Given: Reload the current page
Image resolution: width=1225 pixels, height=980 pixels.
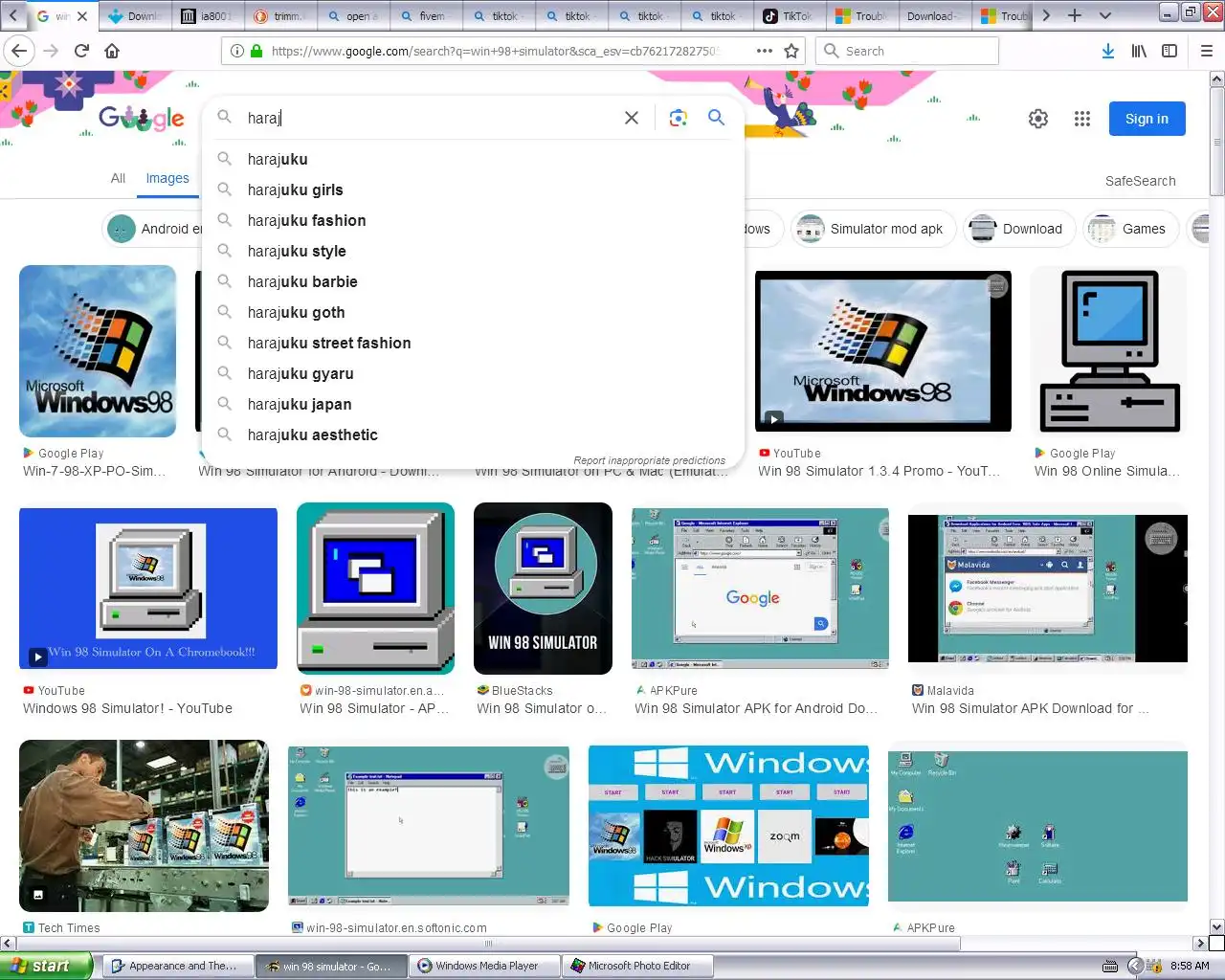Looking at the screenshot, I should [81, 51].
